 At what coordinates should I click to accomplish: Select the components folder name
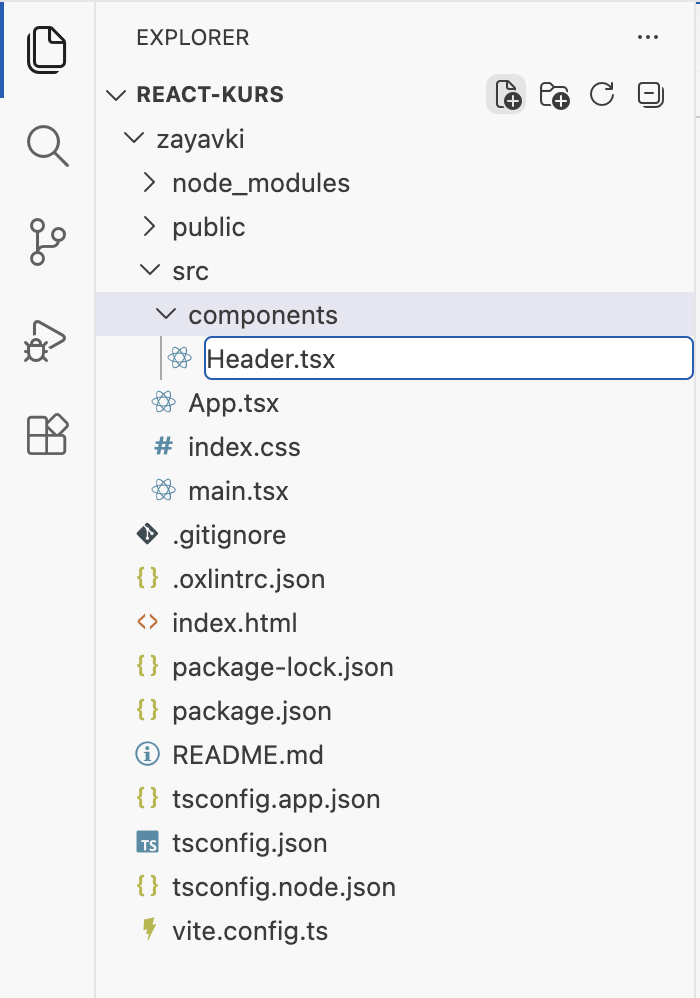click(x=263, y=315)
